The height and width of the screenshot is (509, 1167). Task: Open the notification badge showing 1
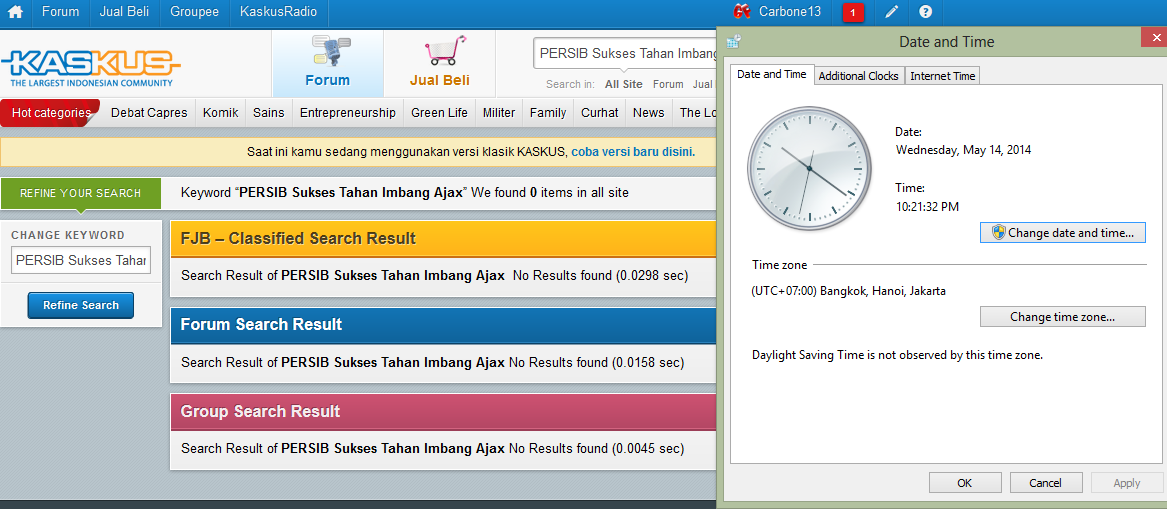coord(852,12)
